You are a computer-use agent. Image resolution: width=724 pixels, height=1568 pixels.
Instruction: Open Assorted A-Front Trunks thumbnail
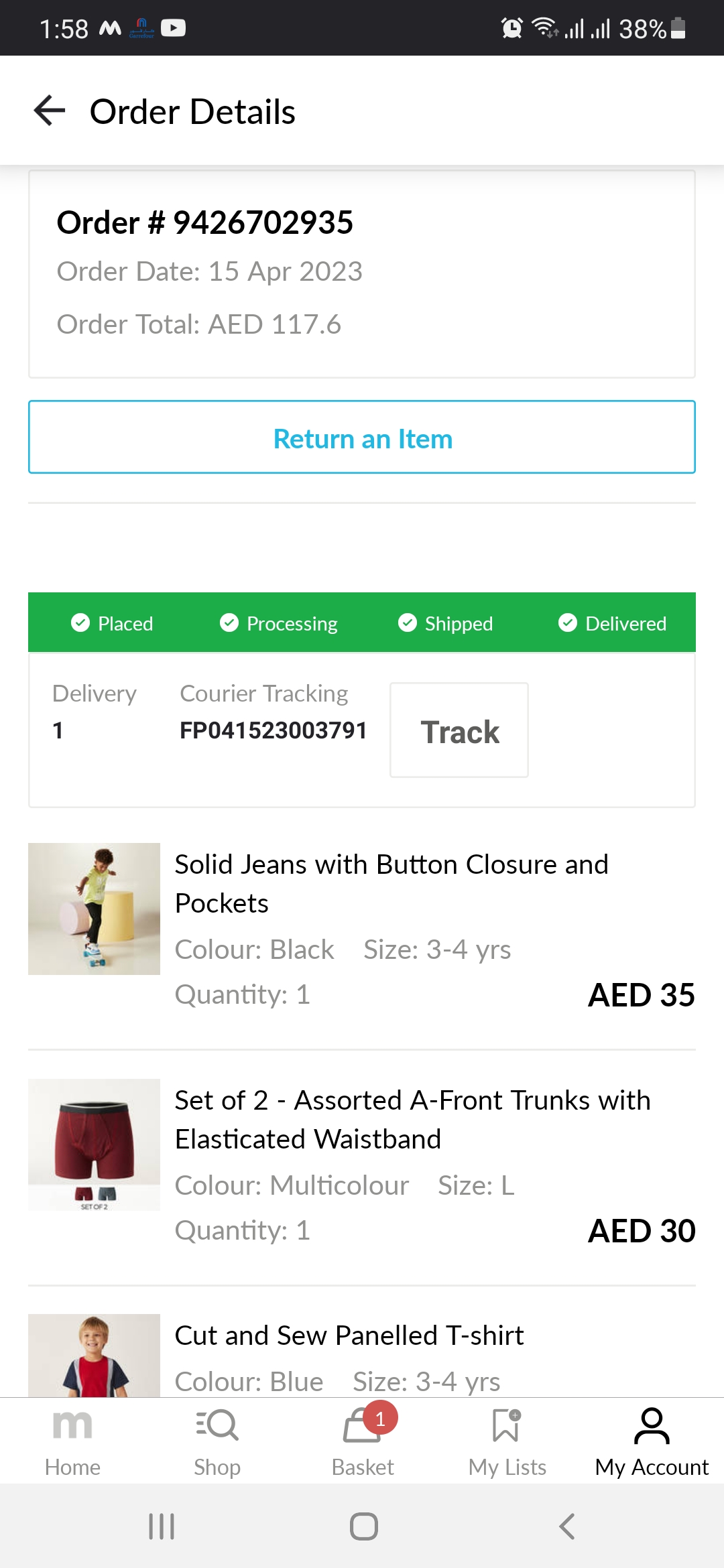point(94,1145)
